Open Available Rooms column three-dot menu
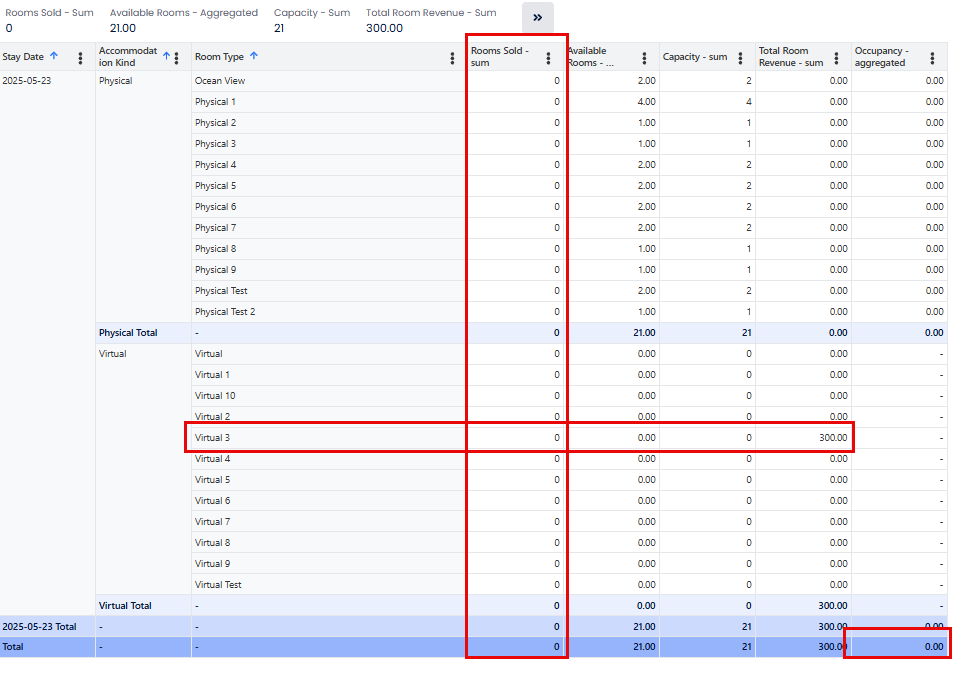Screen dimensions: 959x673 click(644, 58)
